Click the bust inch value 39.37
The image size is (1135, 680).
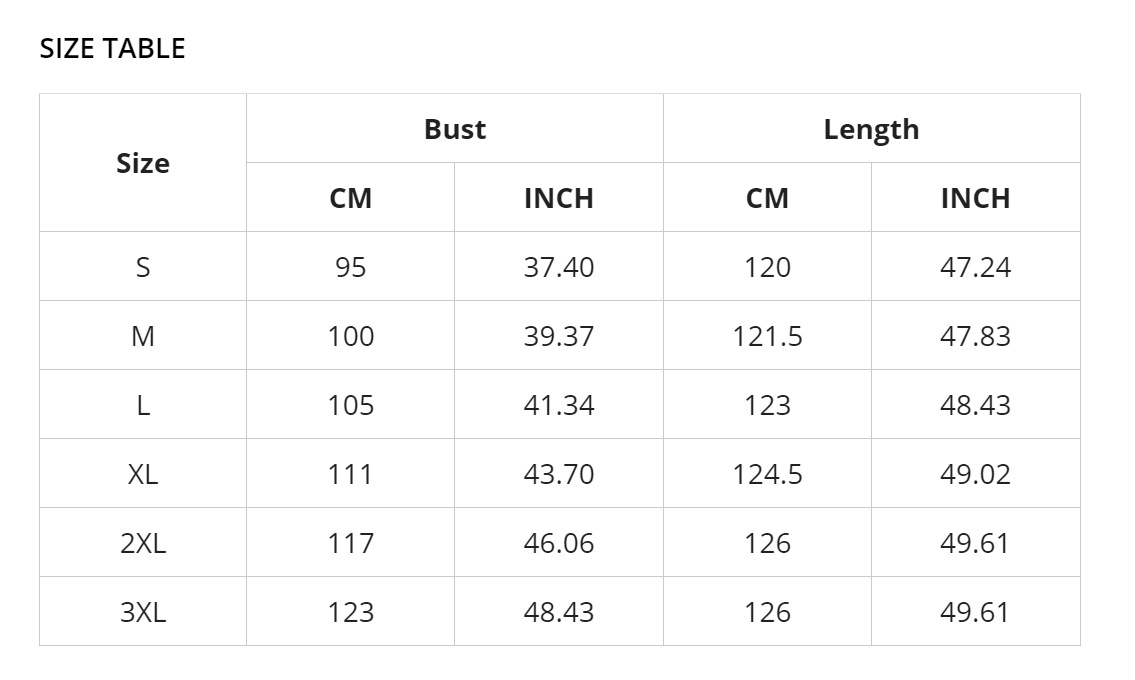tap(559, 336)
